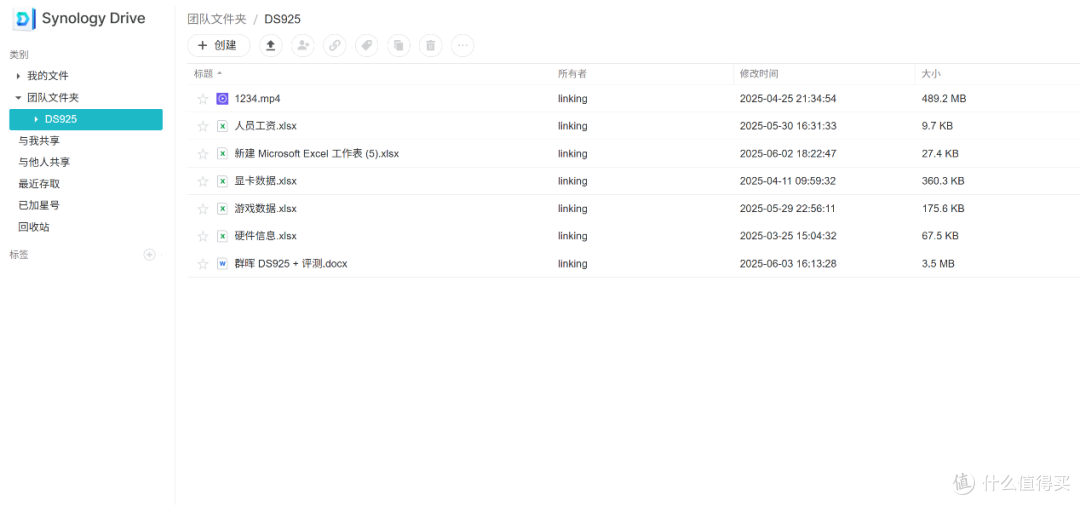The height and width of the screenshot is (505, 1080).
Task: Click the share-with-user toolbar icon
Action: pyautogui.click(x=302, y=45)
